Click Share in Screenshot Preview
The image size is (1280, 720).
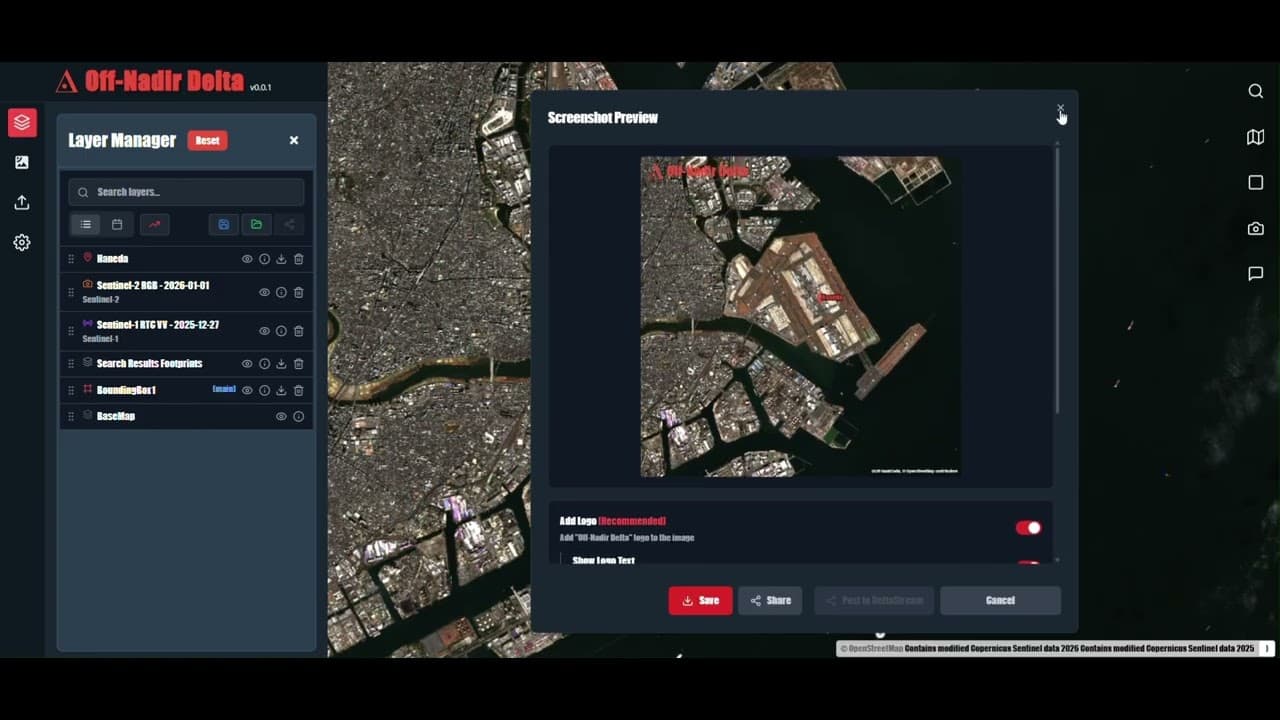(770, 600)
